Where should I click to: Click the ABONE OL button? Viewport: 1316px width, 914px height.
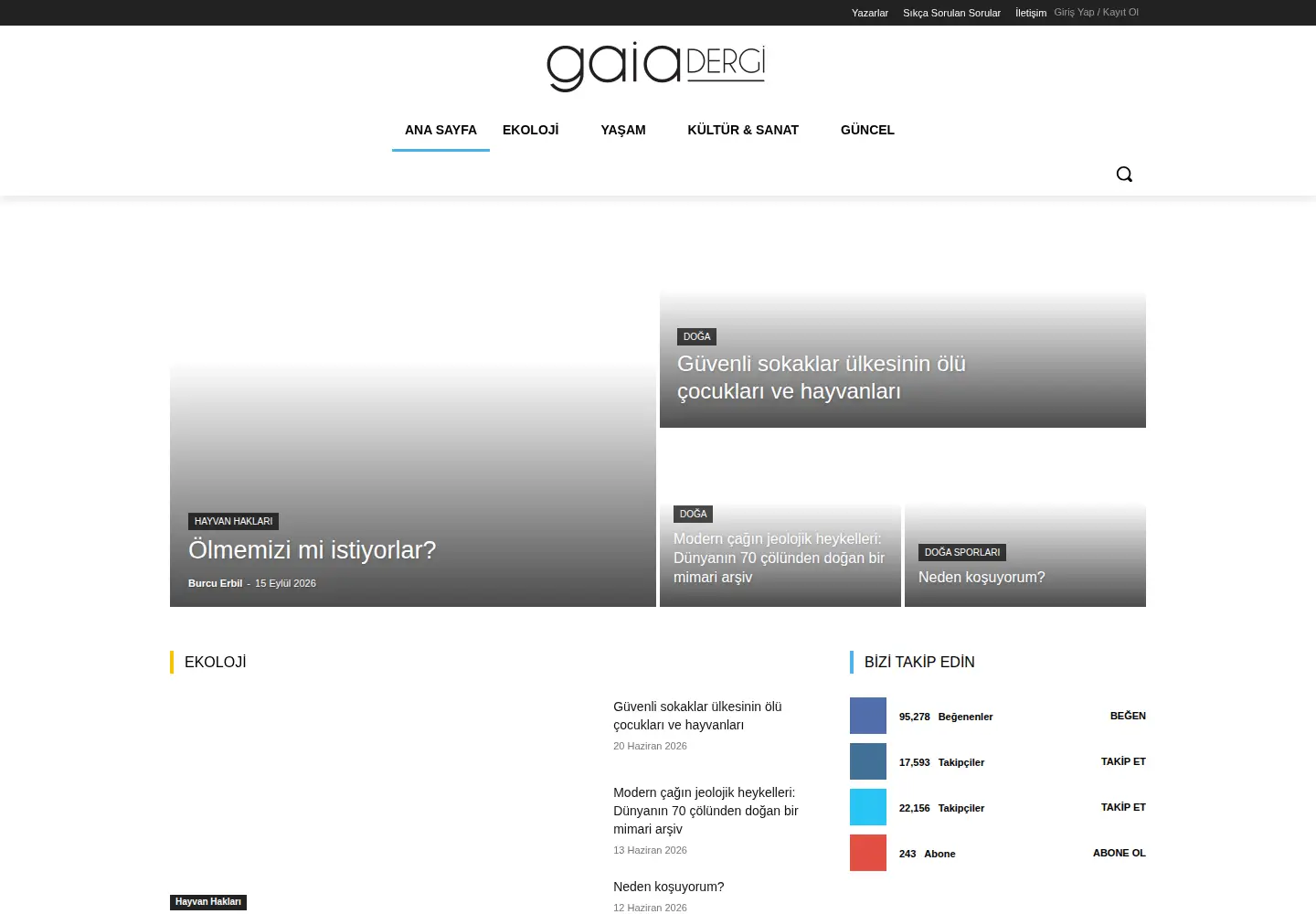click(1120, 853)
